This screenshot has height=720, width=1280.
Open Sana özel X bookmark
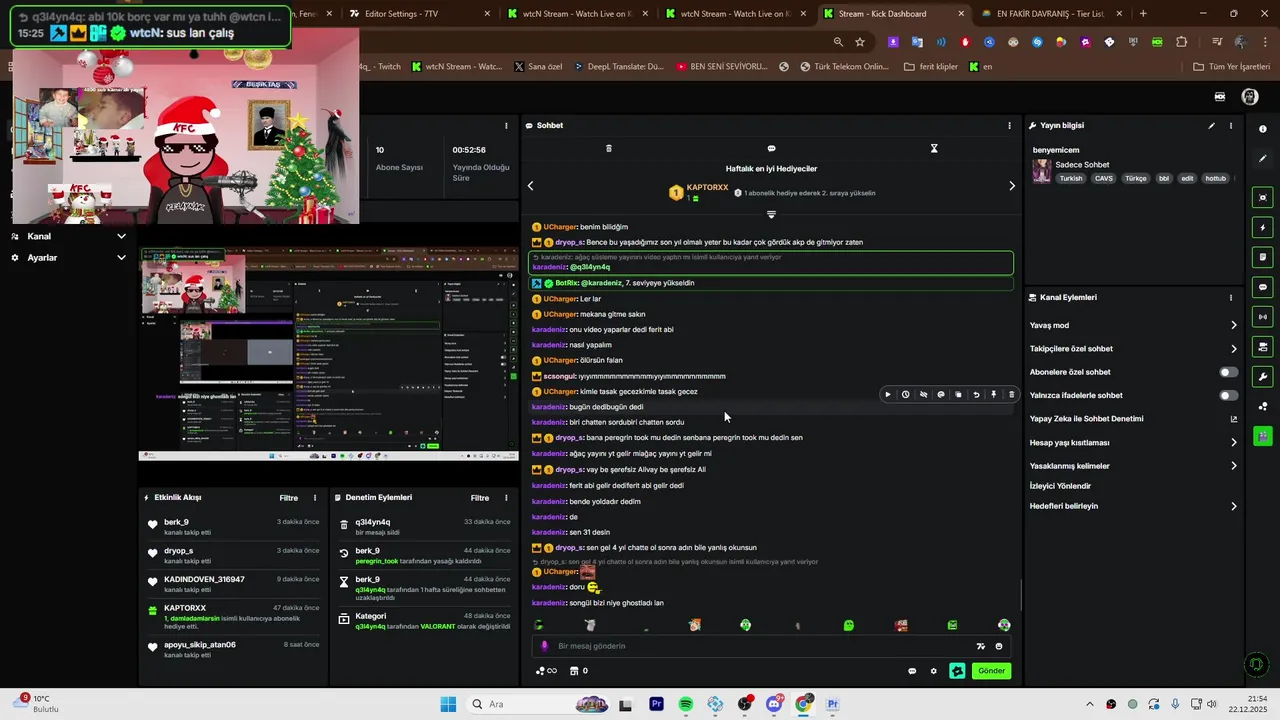click(538, 67)
